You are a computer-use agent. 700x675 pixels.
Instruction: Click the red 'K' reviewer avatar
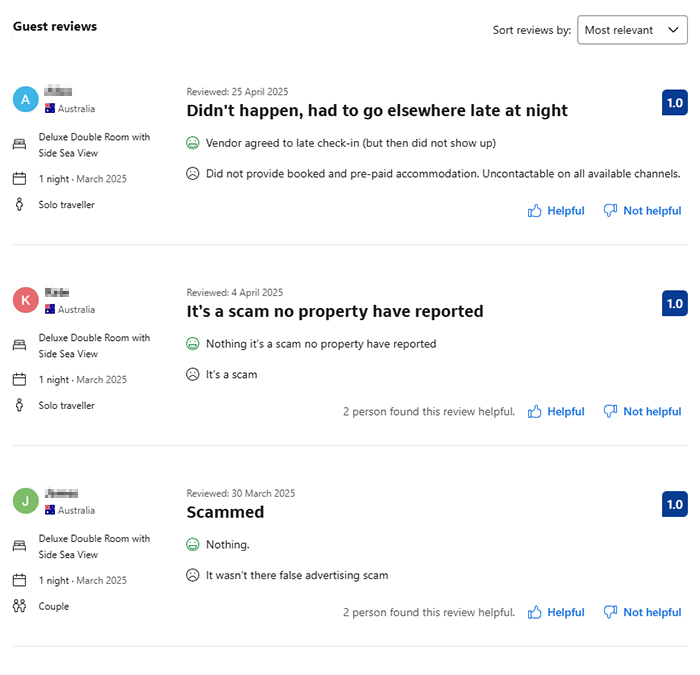(x=26, y=300)
